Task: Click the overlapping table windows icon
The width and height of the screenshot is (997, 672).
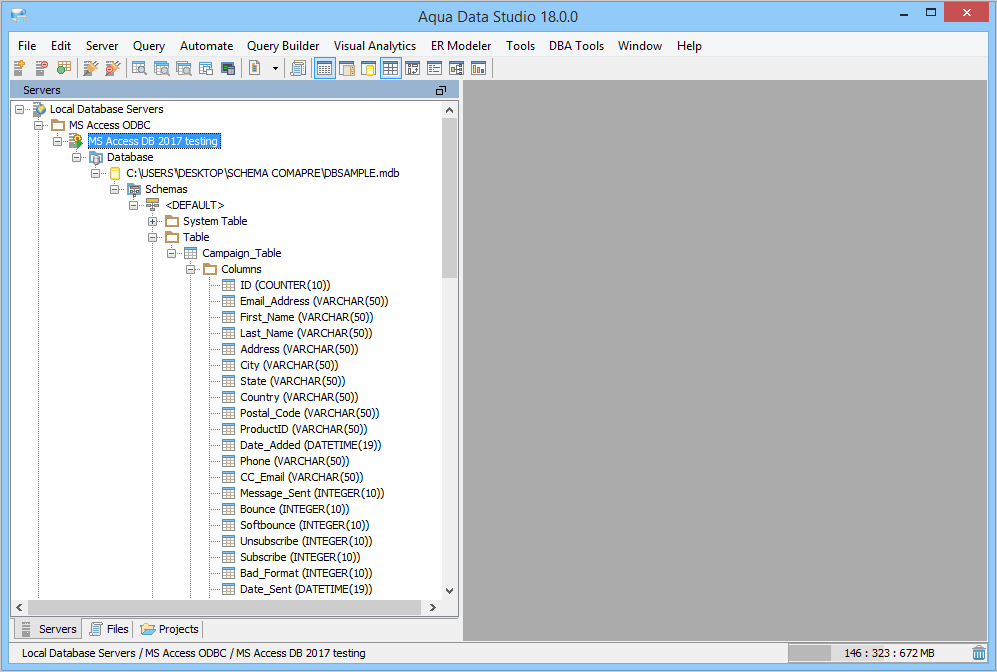Action: (x=205, y=68)
